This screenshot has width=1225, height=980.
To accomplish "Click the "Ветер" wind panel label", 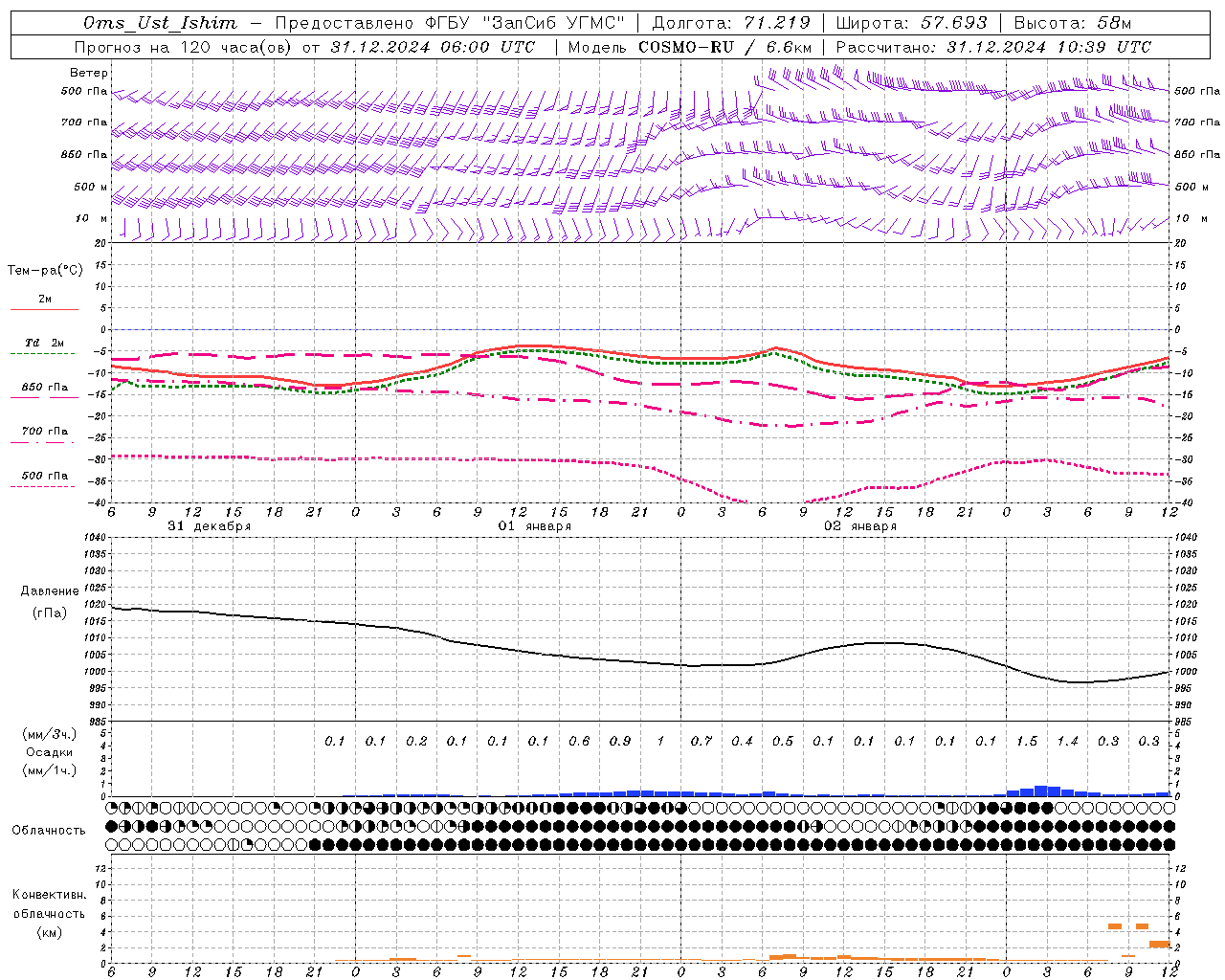I will 89,73.
